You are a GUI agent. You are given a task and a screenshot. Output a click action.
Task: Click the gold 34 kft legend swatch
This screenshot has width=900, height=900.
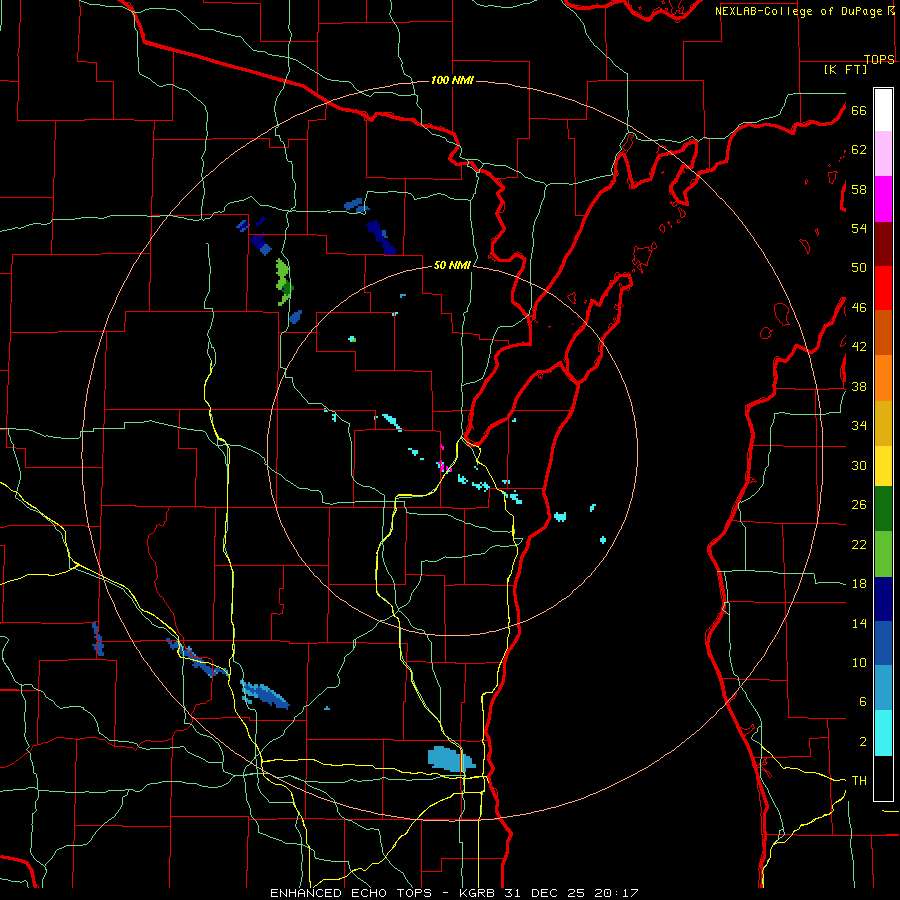click(x=883, y=422)
